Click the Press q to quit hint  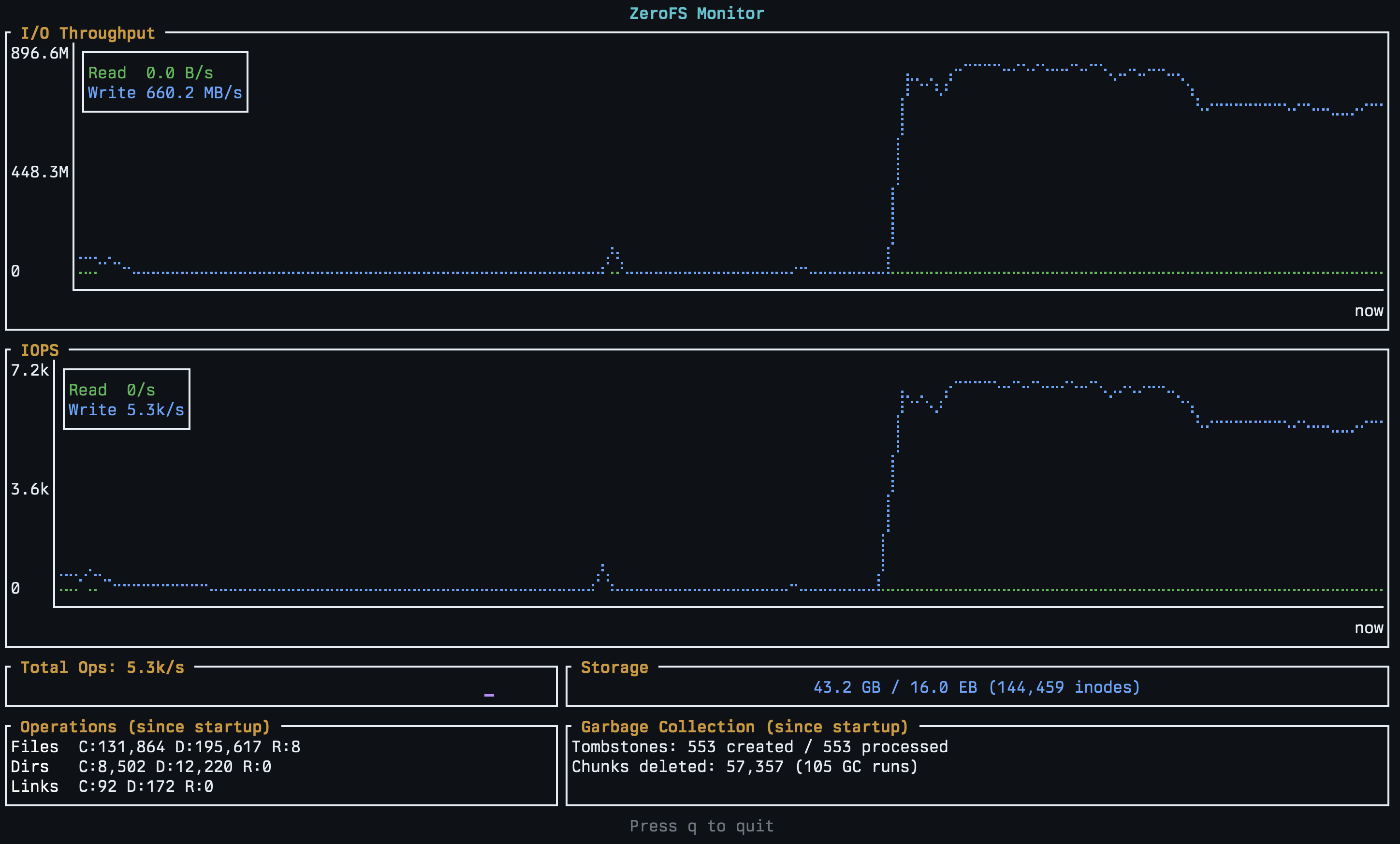[x=701, y=825]
